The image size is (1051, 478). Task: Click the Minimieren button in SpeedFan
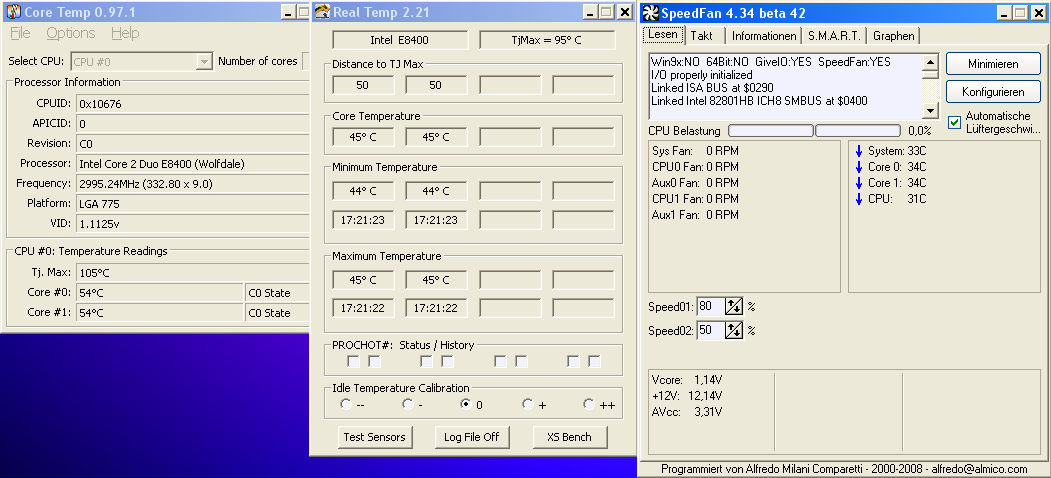993,64
